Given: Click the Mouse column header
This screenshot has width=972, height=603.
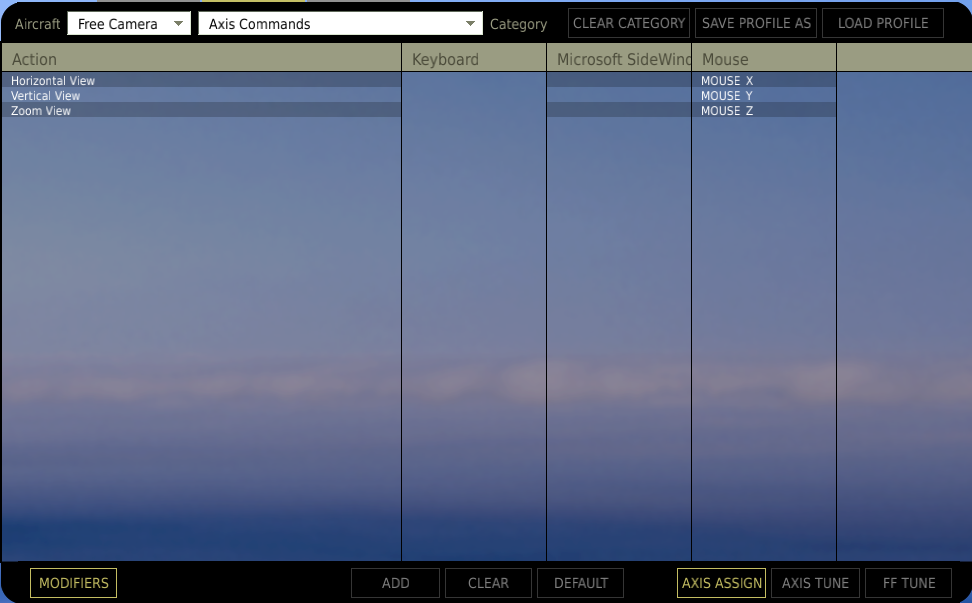Looking at the screenshot, I should [x=764, y=59].
